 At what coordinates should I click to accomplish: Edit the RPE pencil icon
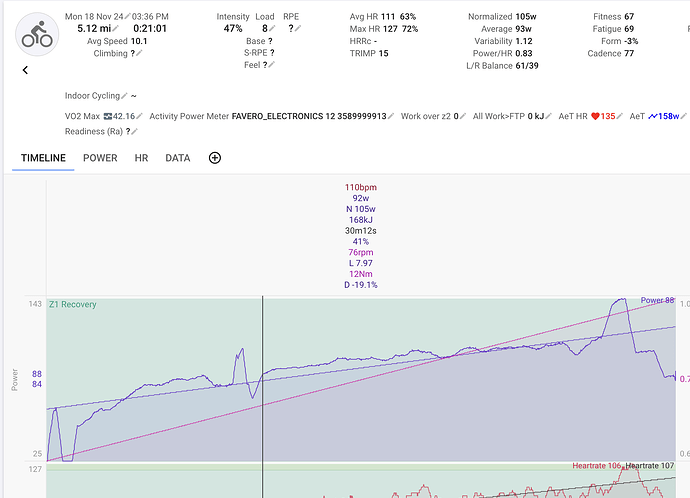298,29
